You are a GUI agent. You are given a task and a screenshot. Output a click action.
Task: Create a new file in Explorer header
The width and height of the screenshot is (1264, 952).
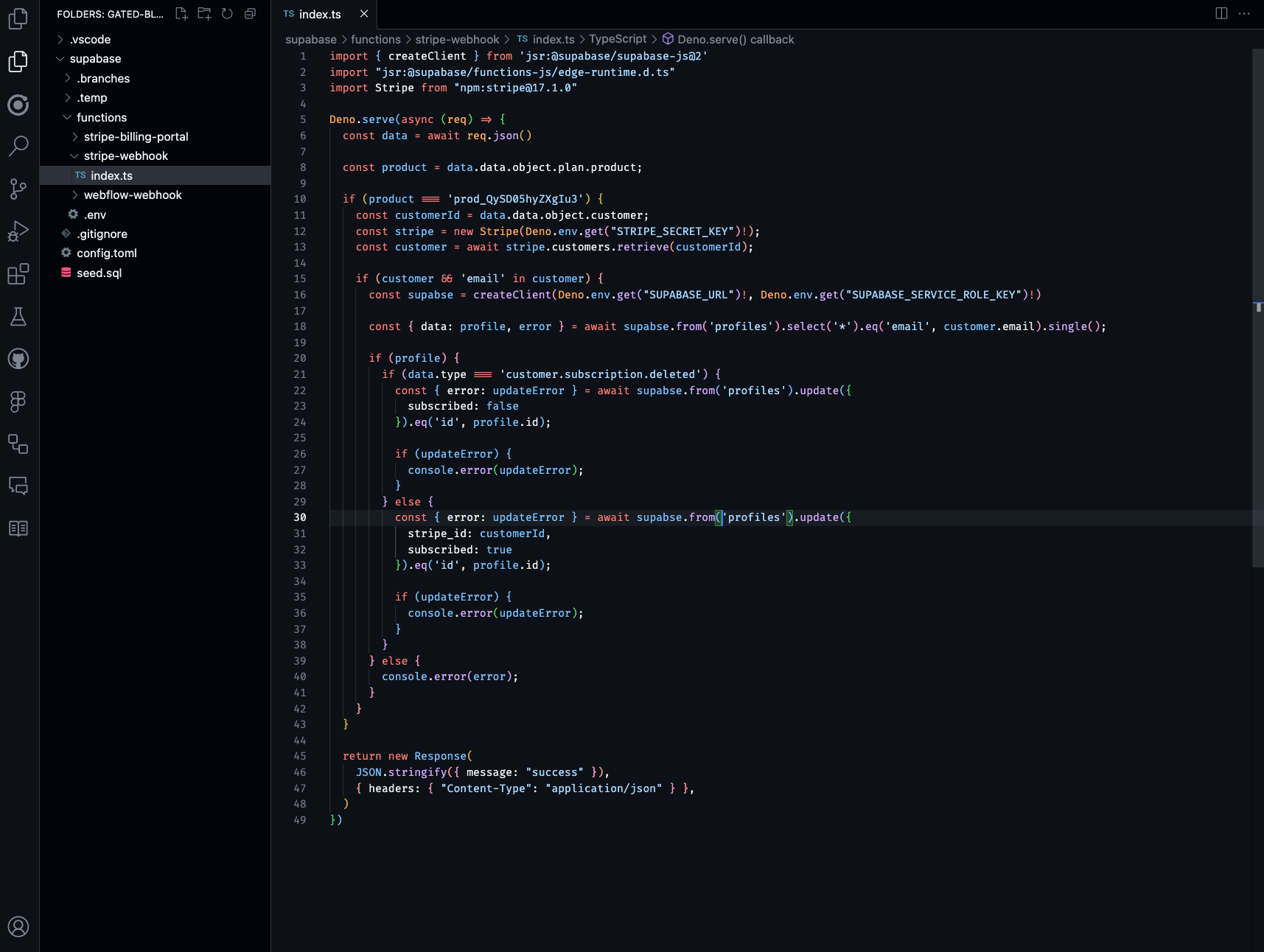click(181, 14)
